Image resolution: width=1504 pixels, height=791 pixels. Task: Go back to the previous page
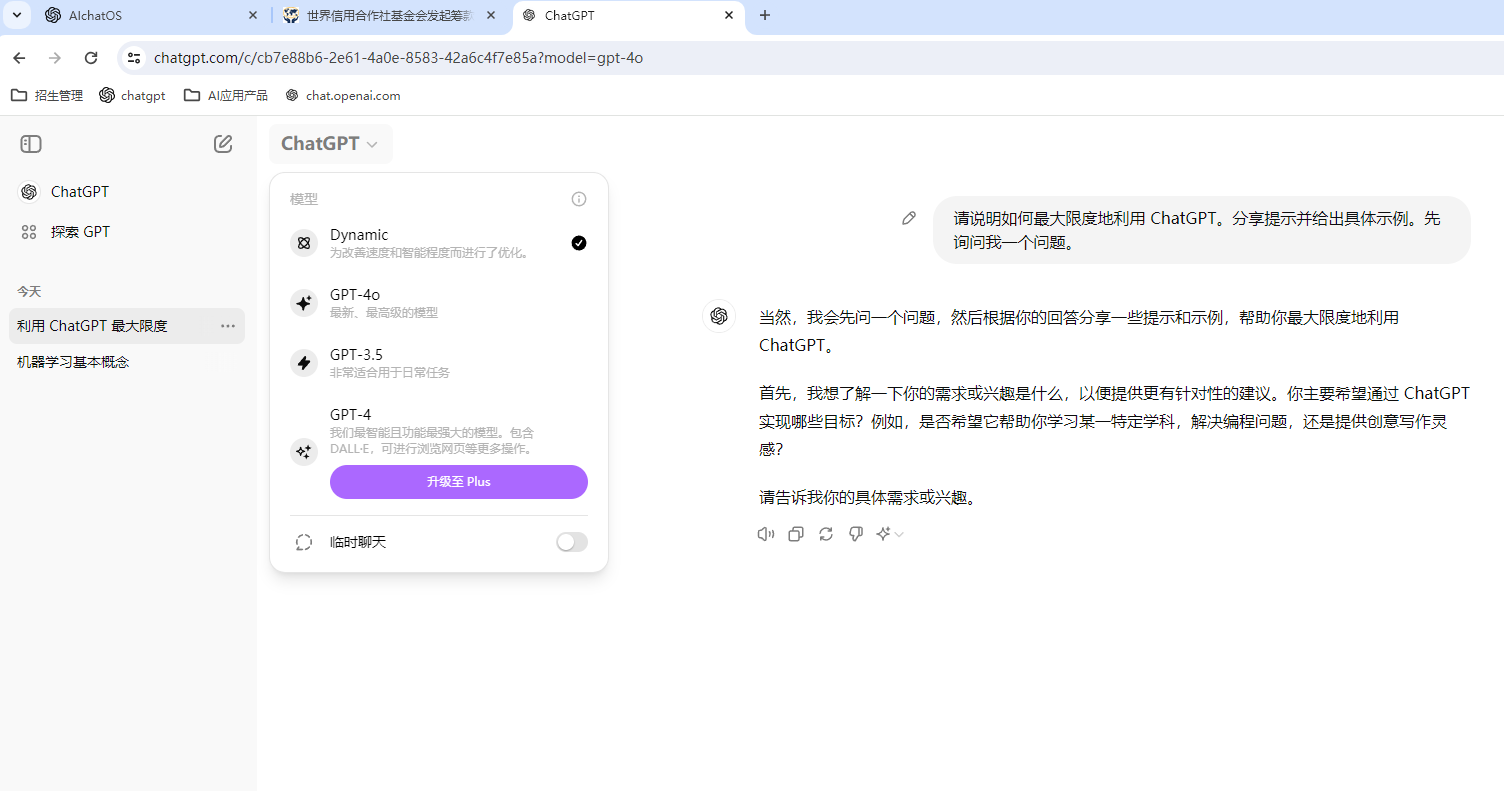(x=19, y=58)
